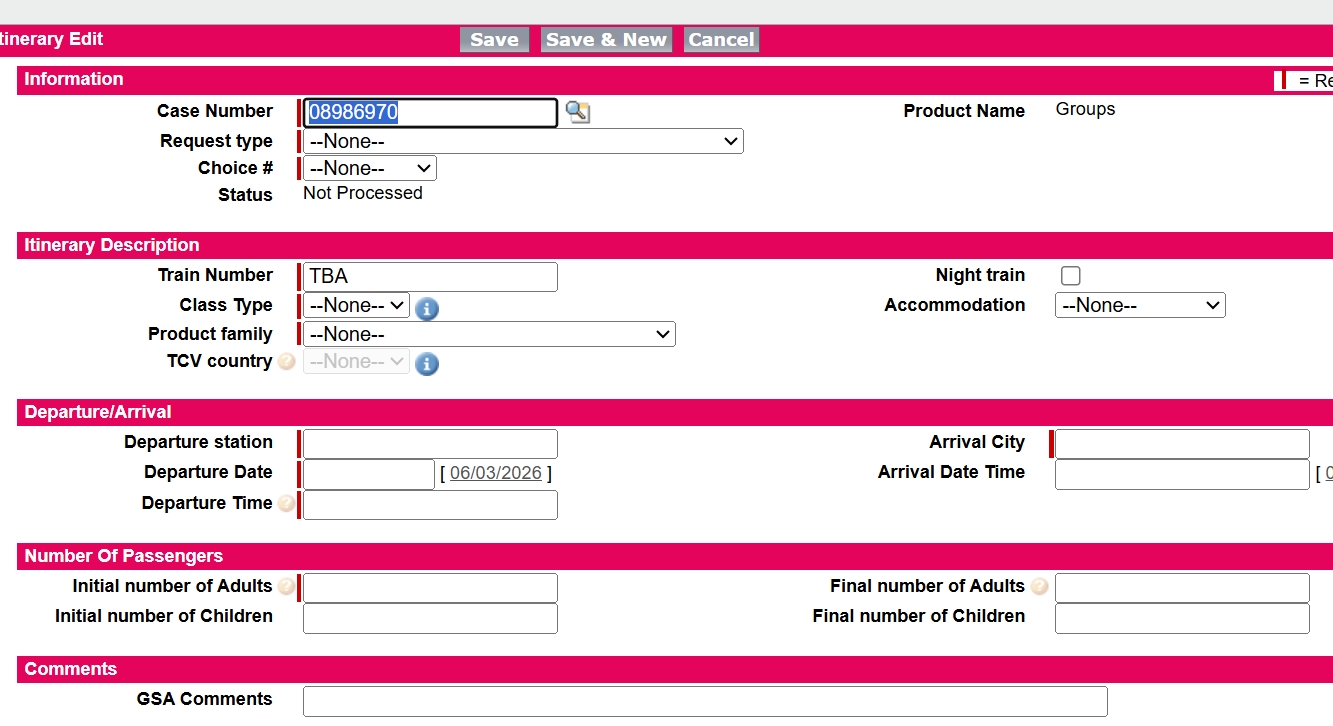Click the 06/03/2026 date link
The image size is (1333, 726).
coord(496,473)
